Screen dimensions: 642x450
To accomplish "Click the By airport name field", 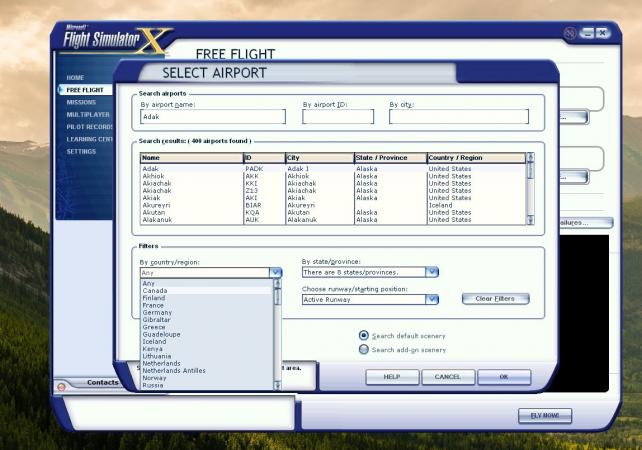I will pos(213,117).
